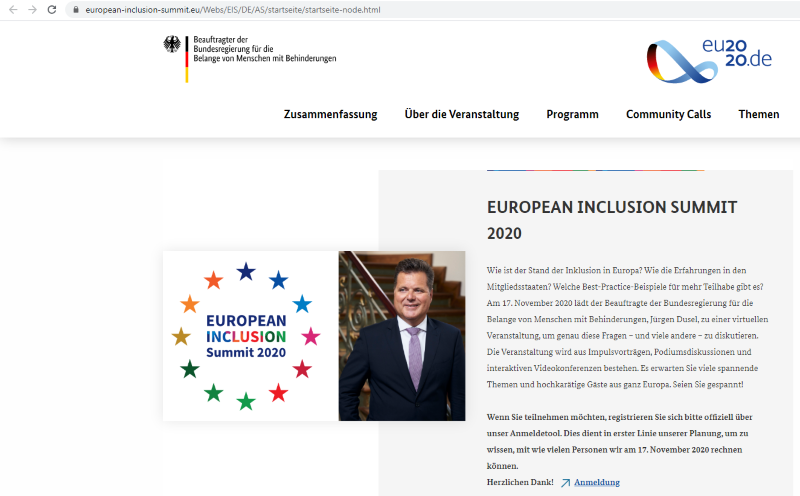
Task: Click the pink star in the summit logo
Action: 311,336
